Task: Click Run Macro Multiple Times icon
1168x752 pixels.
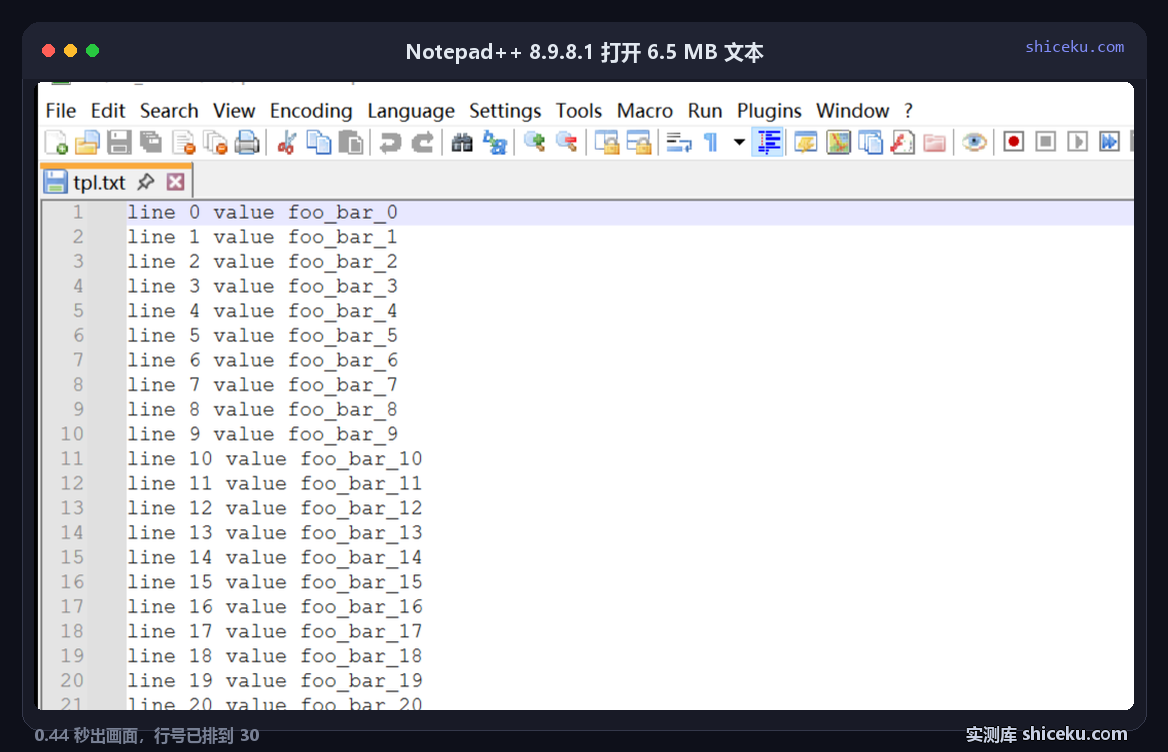Action: click(1109, 141)
